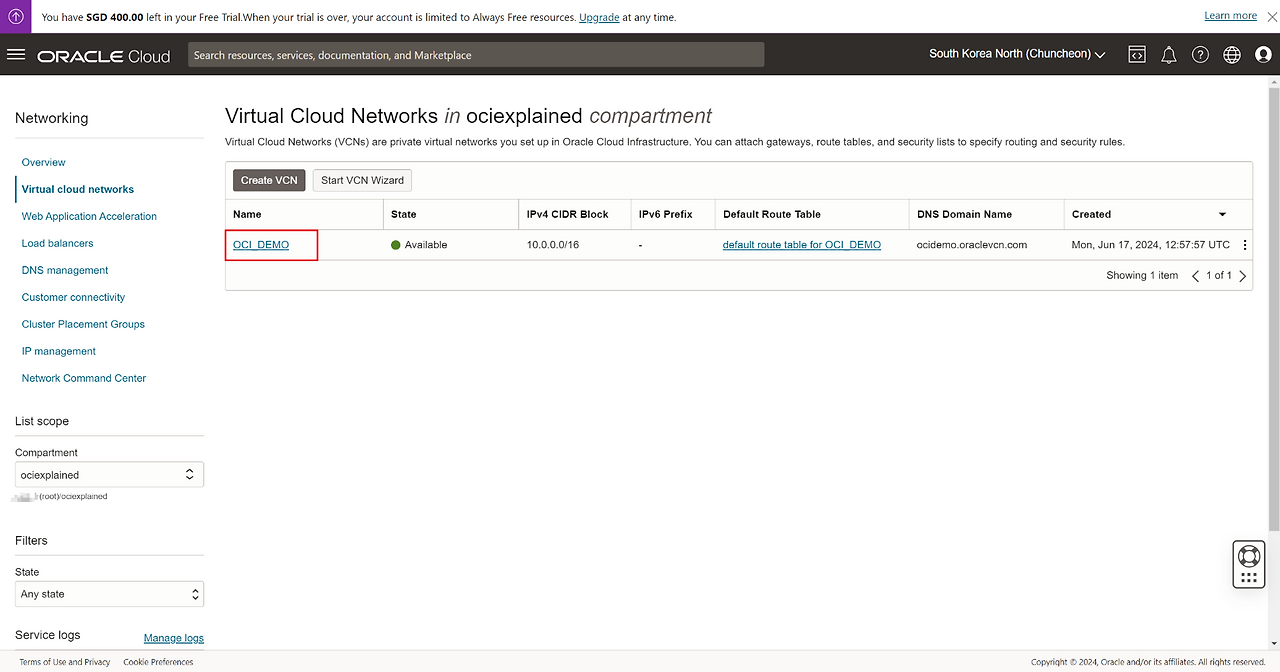
Task: Go to Load balancers in sidebar
Action: [57, 243]
